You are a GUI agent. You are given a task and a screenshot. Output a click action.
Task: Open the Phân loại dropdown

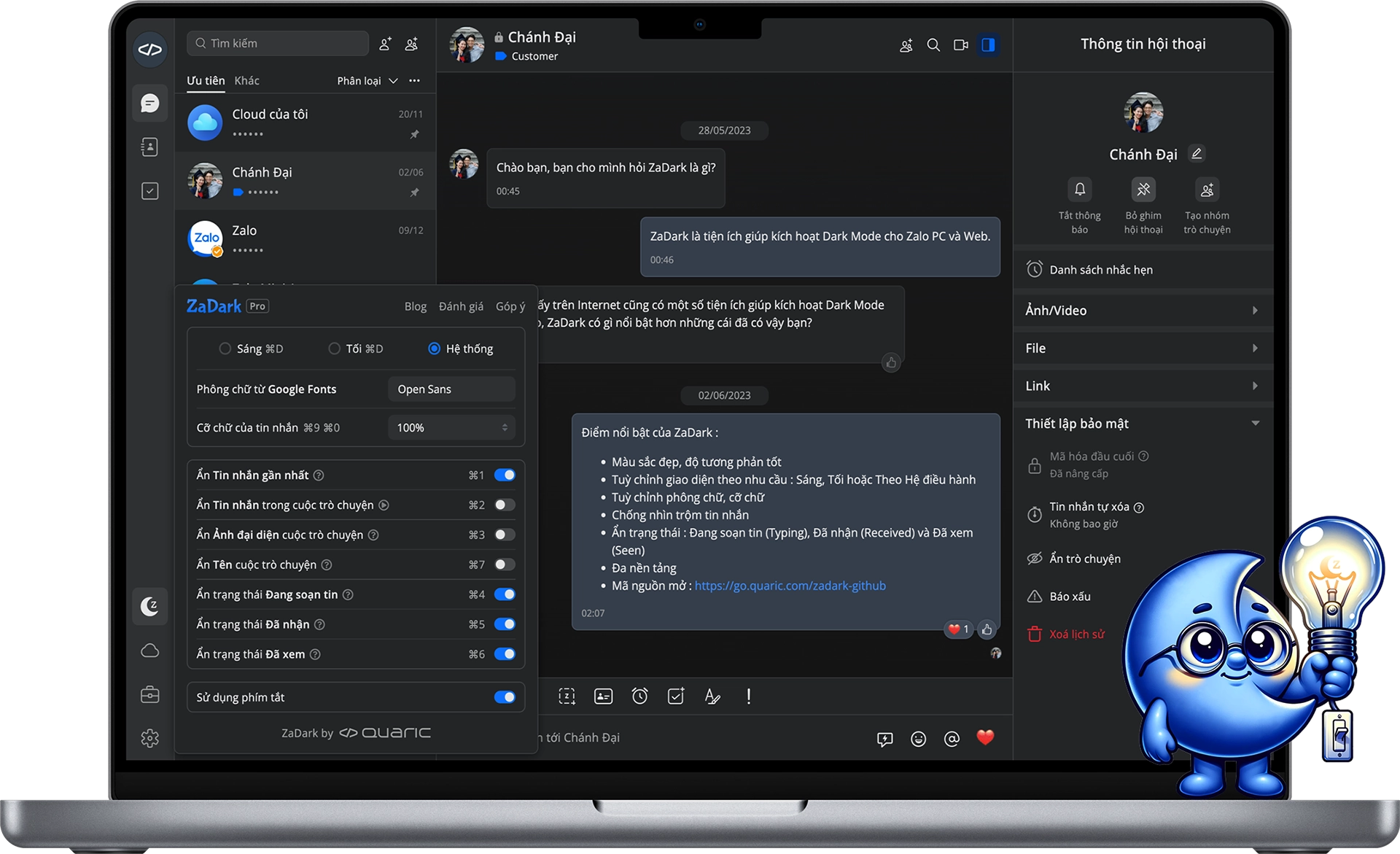(x=367, y=81)
